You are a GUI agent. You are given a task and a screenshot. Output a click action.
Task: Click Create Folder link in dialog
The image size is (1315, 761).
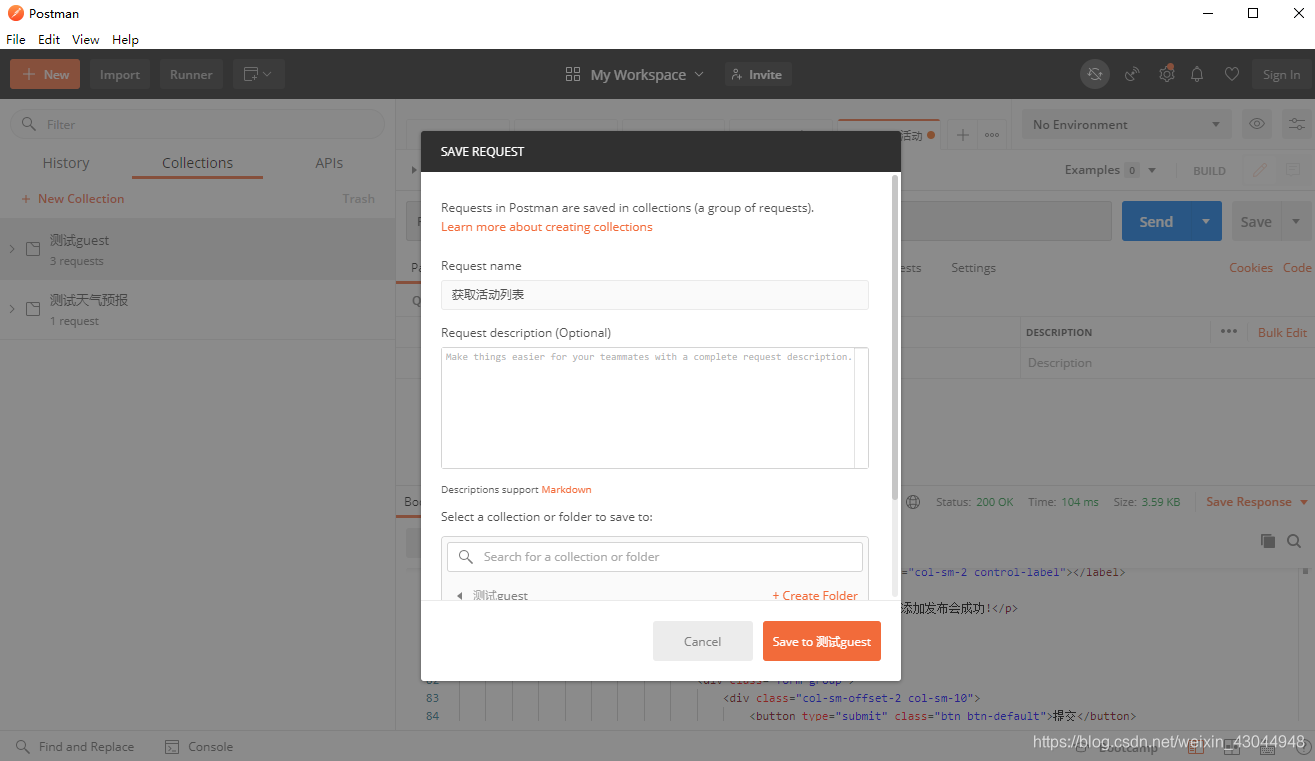click(x=815, y=596)
